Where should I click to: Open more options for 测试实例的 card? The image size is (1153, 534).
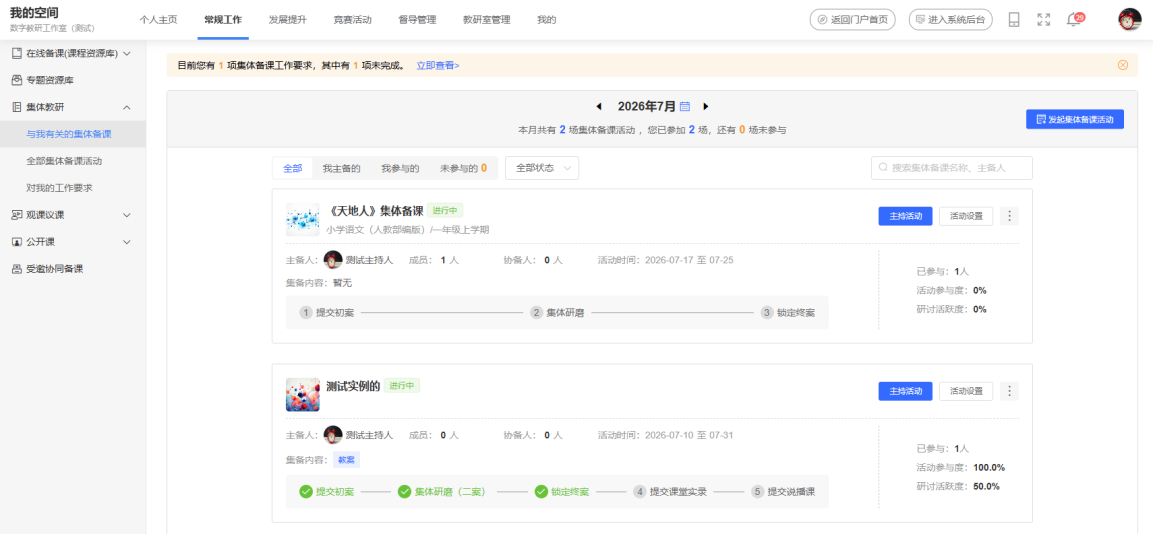(1010, 391)
